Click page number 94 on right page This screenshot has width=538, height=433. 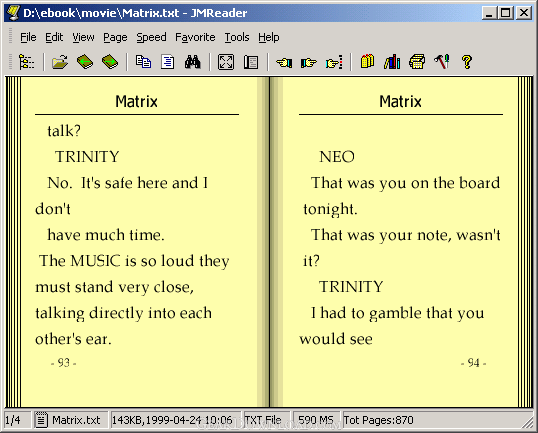tap(473, 363)
